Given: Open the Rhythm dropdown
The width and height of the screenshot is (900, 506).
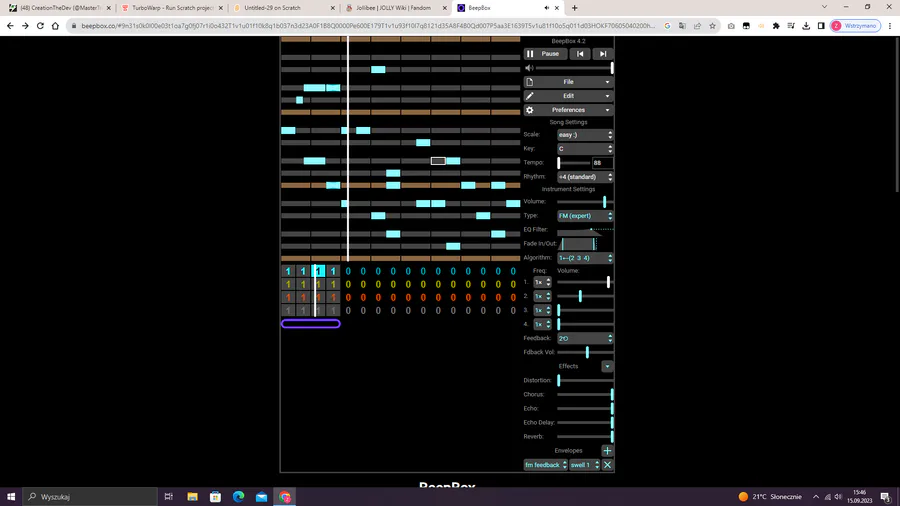Looking at the screenshot, I should pos(585,177).
